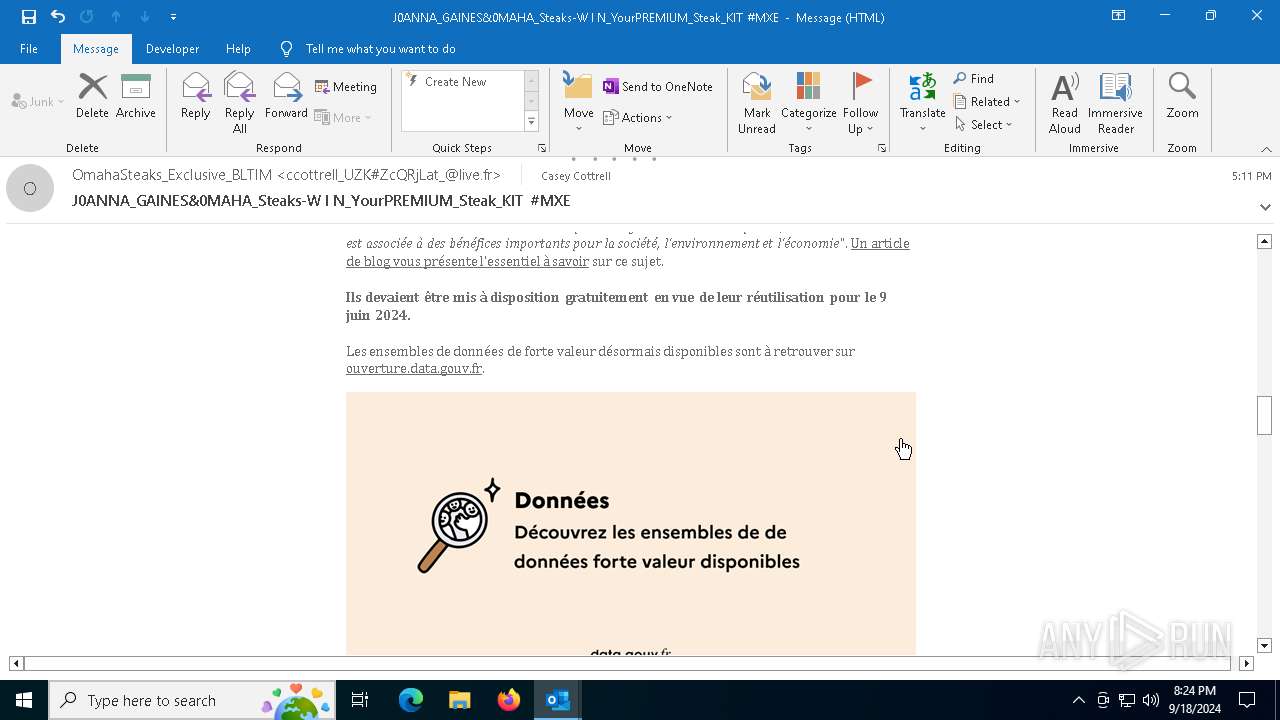The height and width of the screenshot is (720, 1280).
Task: Click the scroll down arrow of message
Action: (x=1264, y=646)
